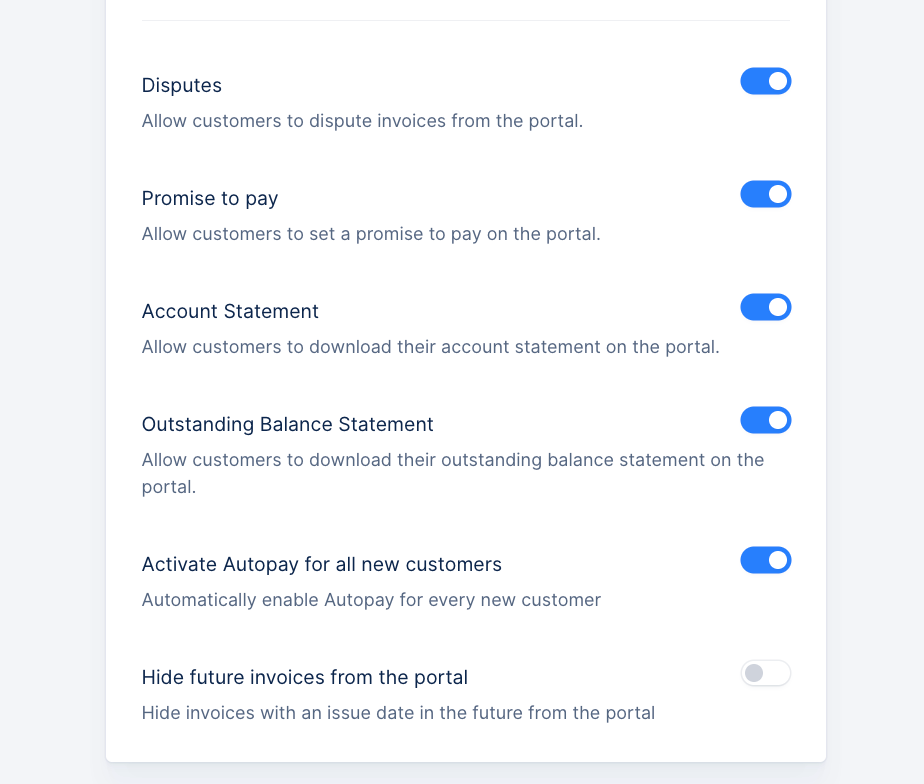The width and height of the screenshot is (924, 784).
Task: Click the 'download their account statement' description
Action: click(x=430, y=347)
